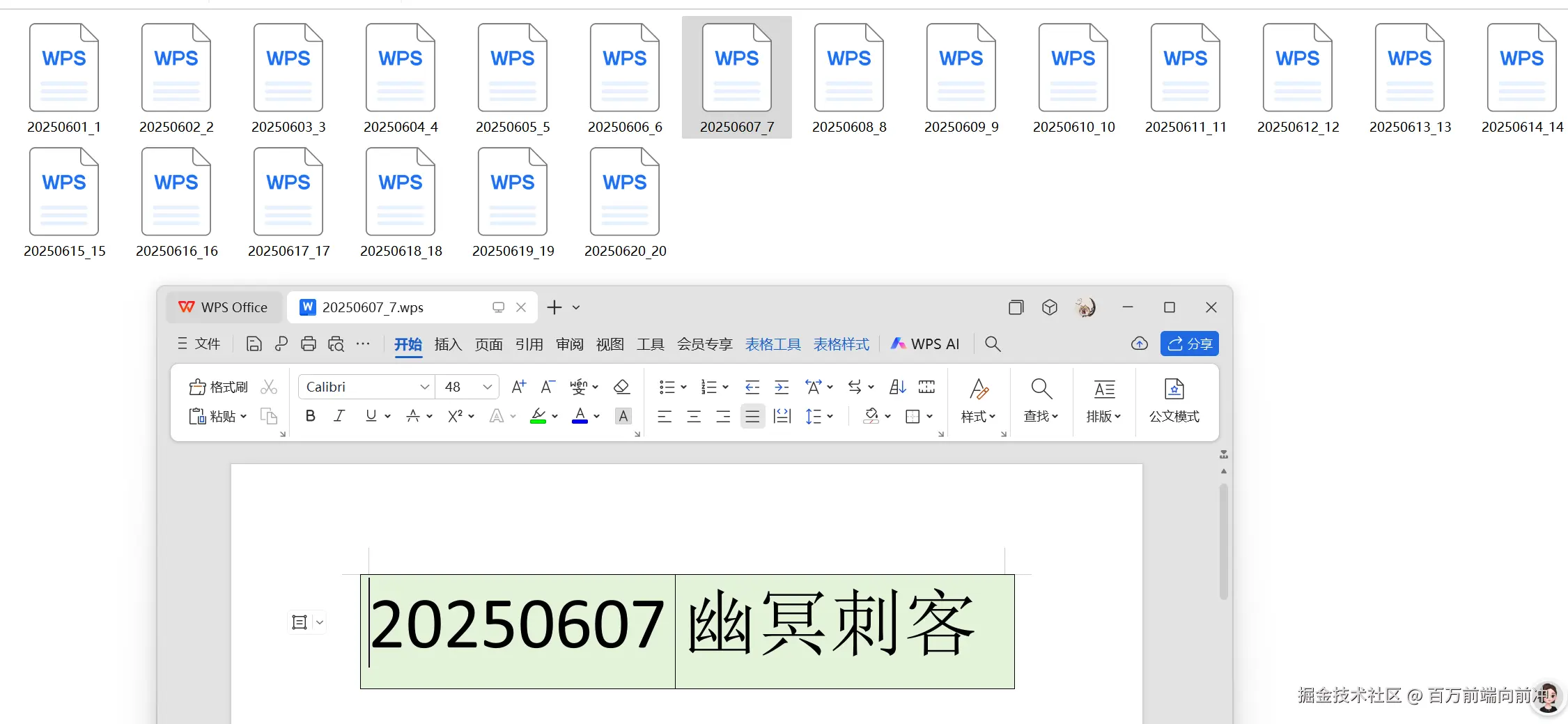
Task: Switch to the References (引用) tab
Action: click(x=529, y=344)
